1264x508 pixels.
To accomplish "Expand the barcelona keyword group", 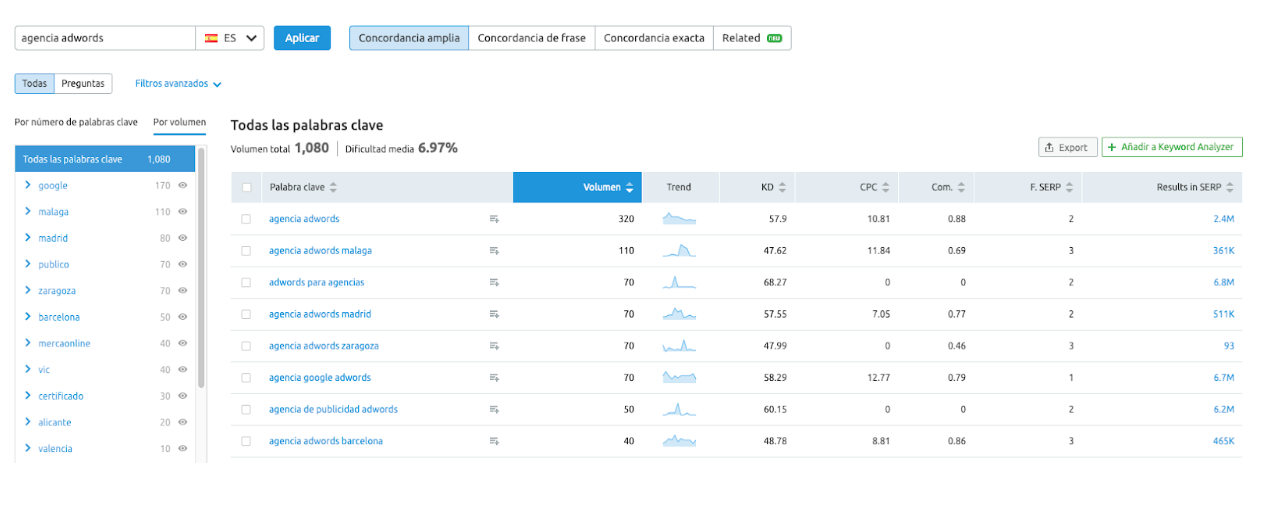I will click(x=28, y=317).
